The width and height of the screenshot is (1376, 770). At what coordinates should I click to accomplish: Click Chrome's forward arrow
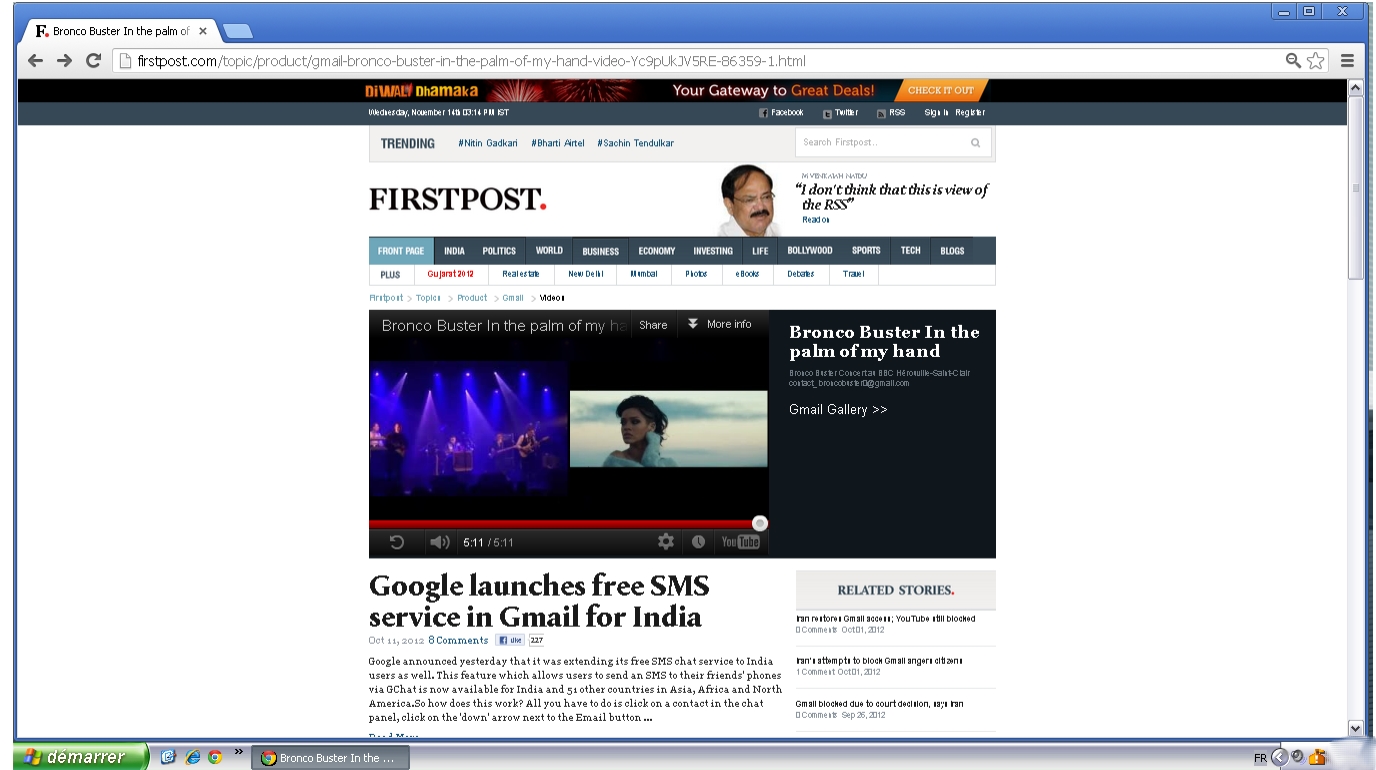(x=65, y=61)
